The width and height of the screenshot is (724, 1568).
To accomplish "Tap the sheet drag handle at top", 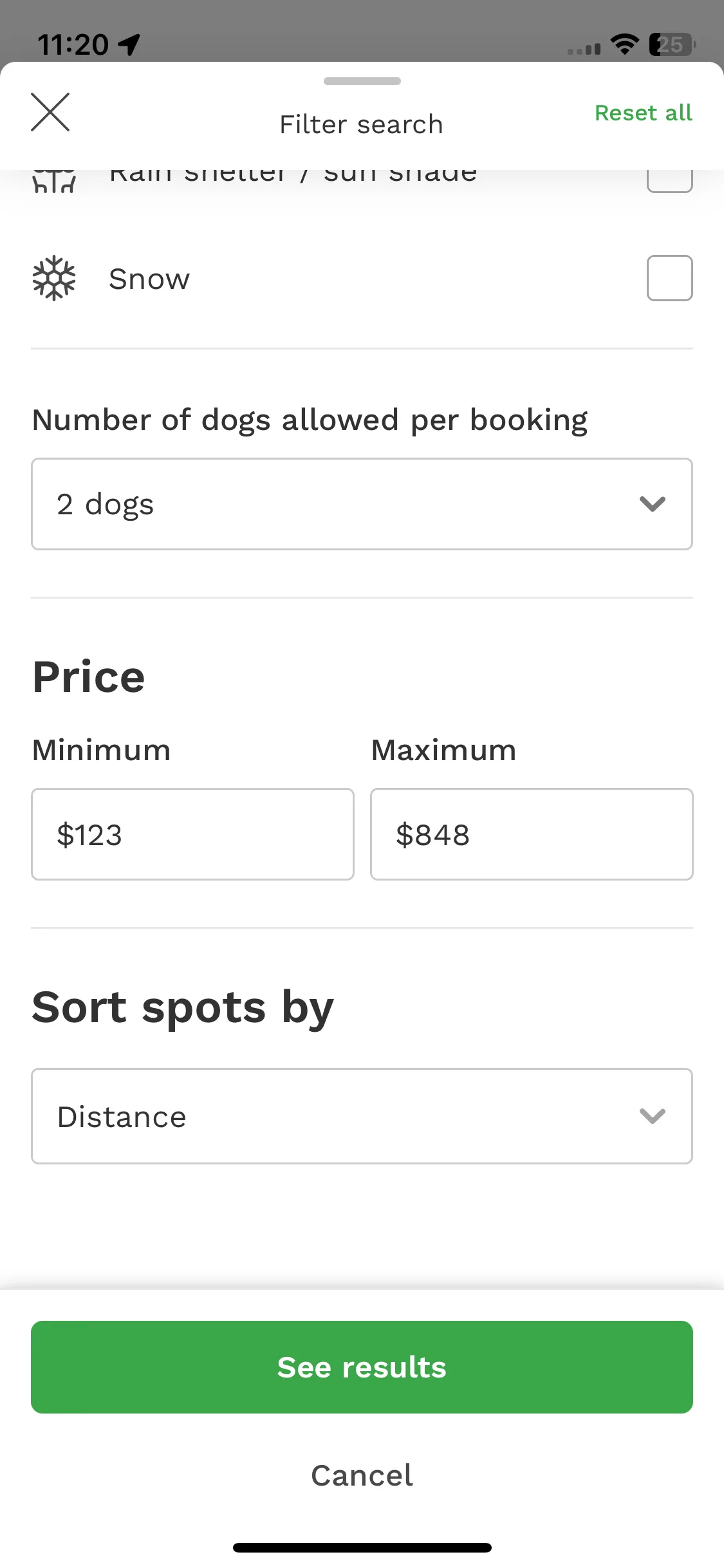I will (362, 81).
